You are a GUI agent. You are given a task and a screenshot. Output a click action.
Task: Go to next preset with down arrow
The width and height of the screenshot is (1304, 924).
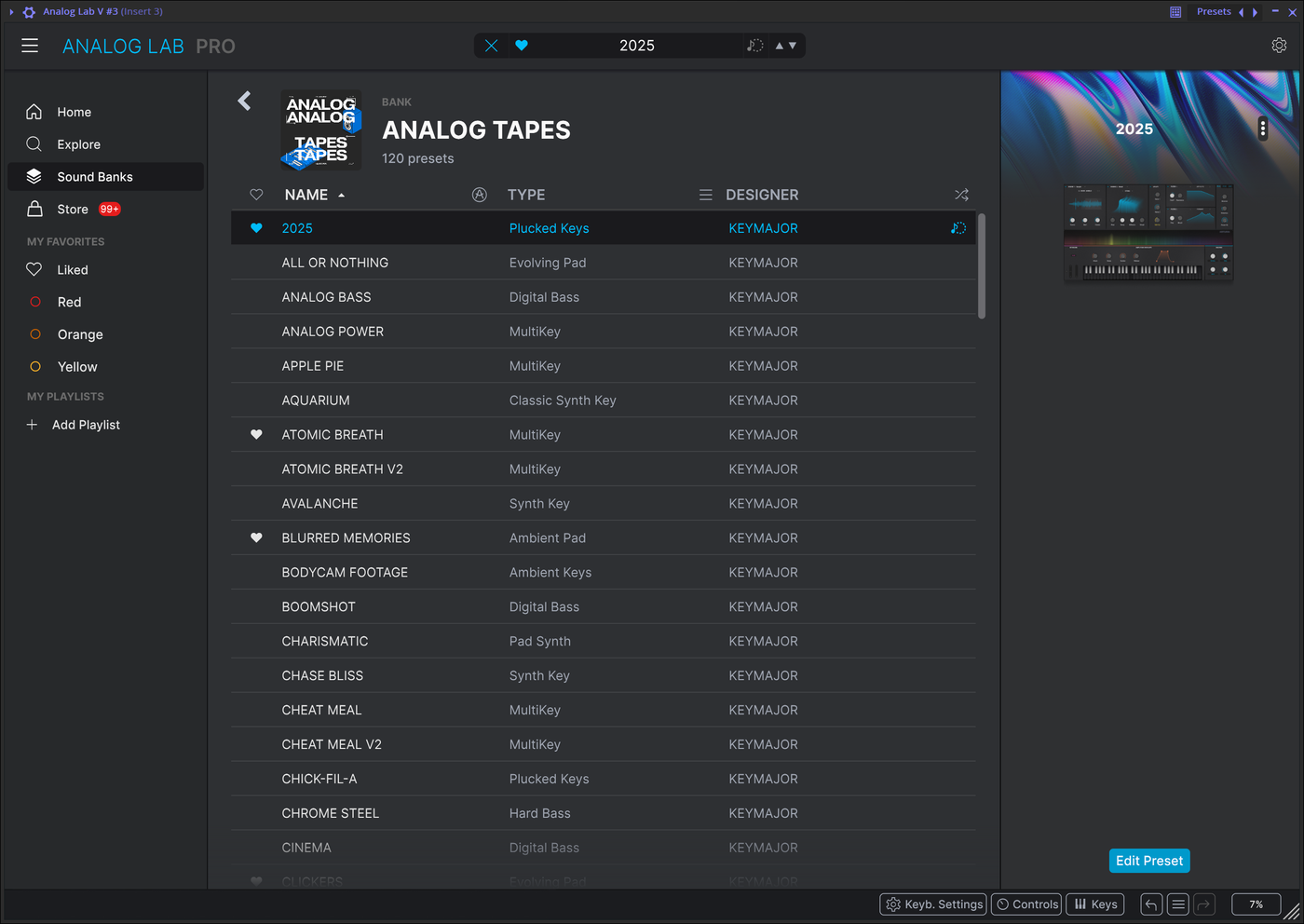tap(793, 46)
